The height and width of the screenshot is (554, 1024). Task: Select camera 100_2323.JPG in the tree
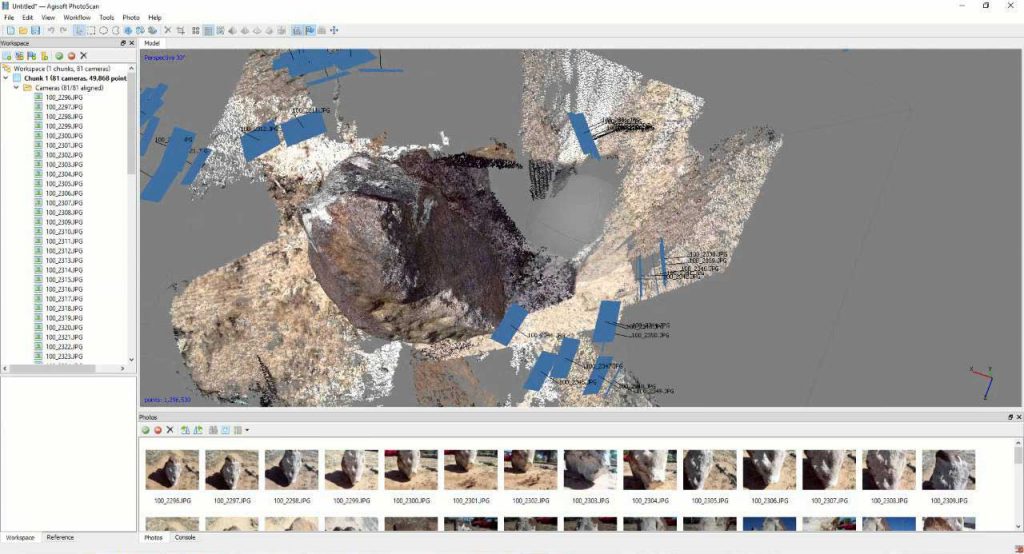pos(64,357)
